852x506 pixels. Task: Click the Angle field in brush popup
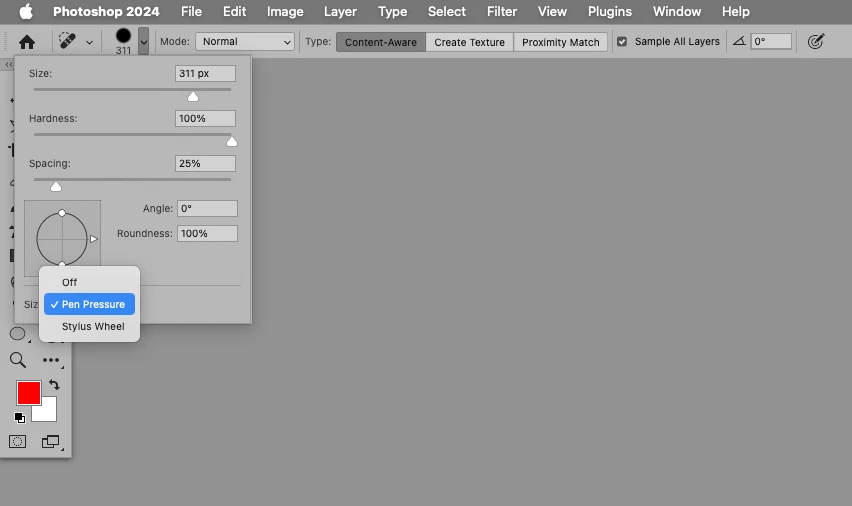pyautogui.click(x=207, y=209)
